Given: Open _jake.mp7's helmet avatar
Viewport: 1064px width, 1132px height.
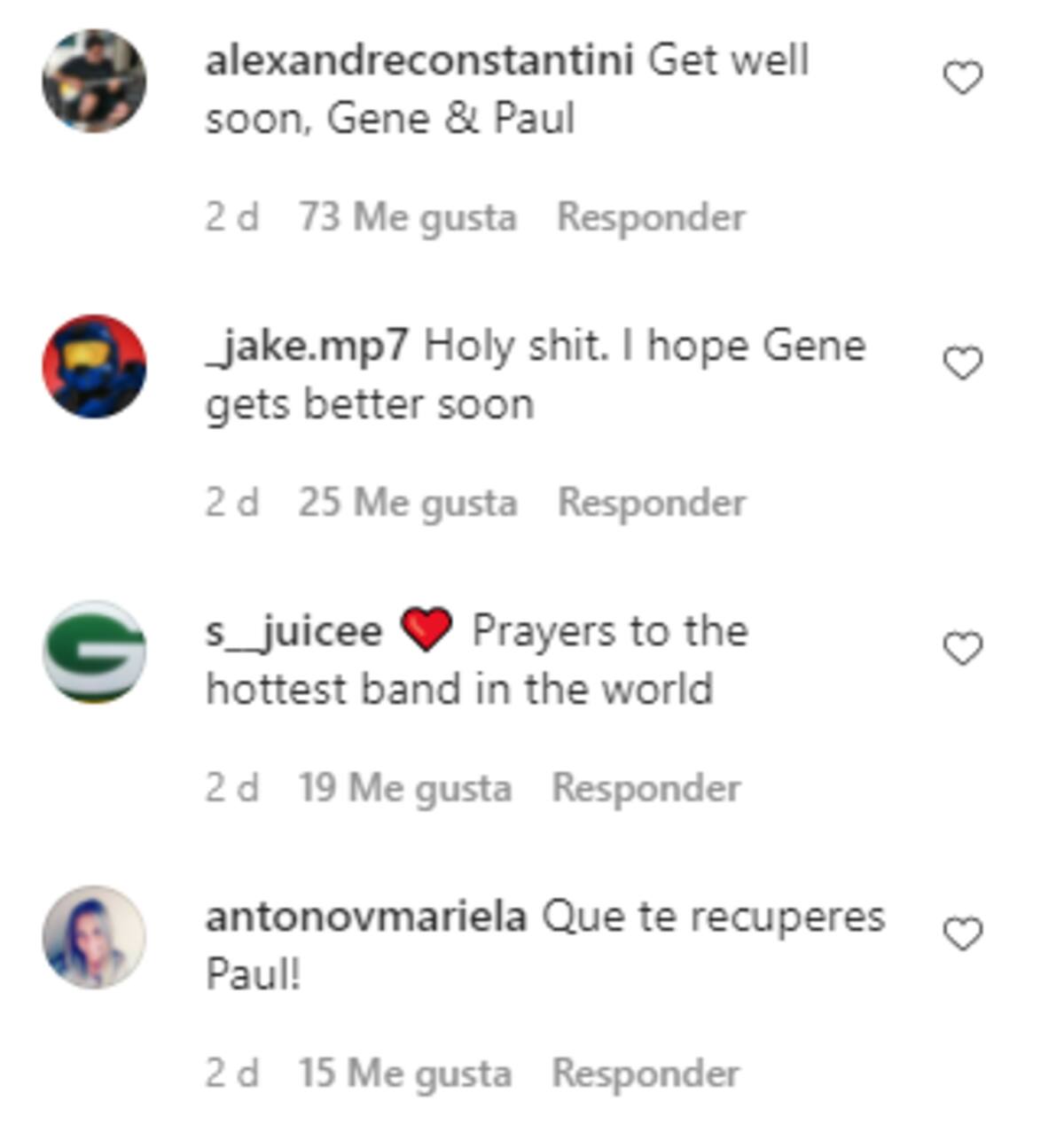Looking at the screenshot, I should pyautogui.click(x=94, y=366).
